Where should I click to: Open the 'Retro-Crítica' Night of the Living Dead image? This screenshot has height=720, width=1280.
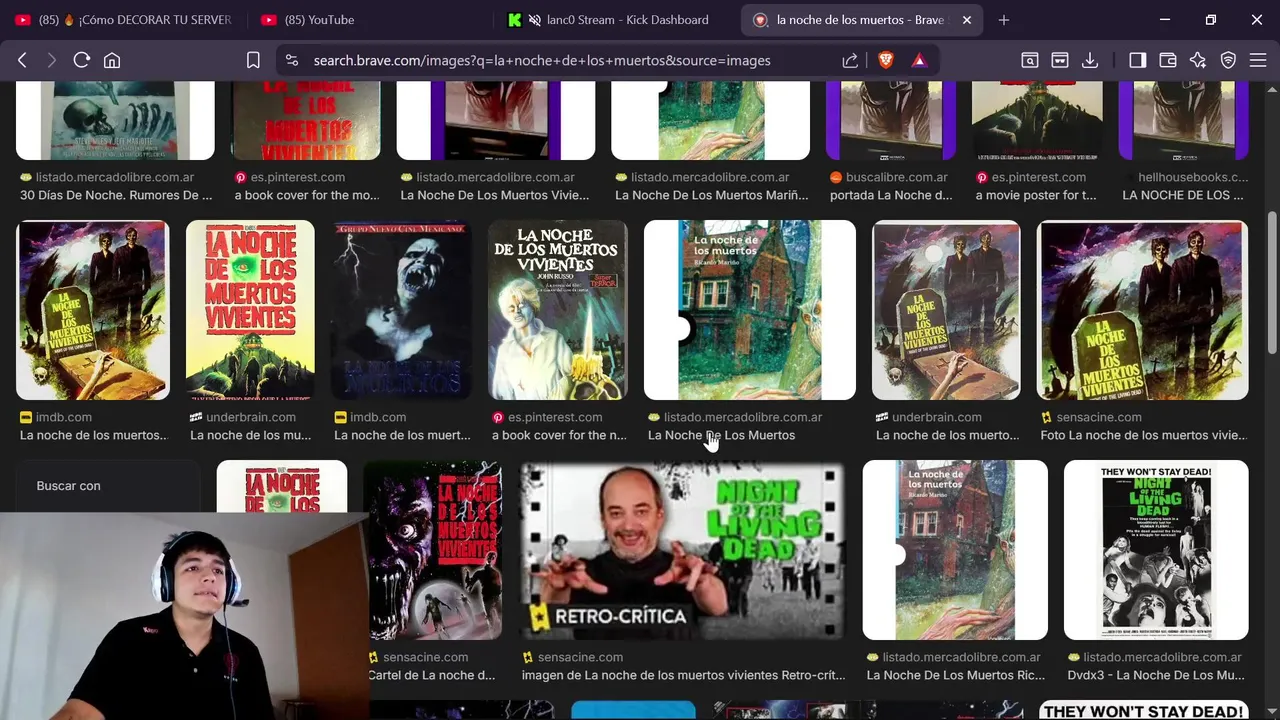[x=682, y=550]
